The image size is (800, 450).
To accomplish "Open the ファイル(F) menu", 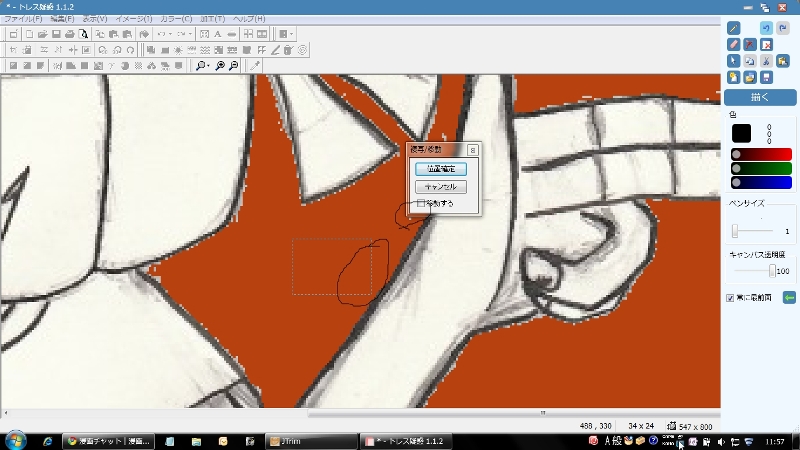I will tap(23, 19).
